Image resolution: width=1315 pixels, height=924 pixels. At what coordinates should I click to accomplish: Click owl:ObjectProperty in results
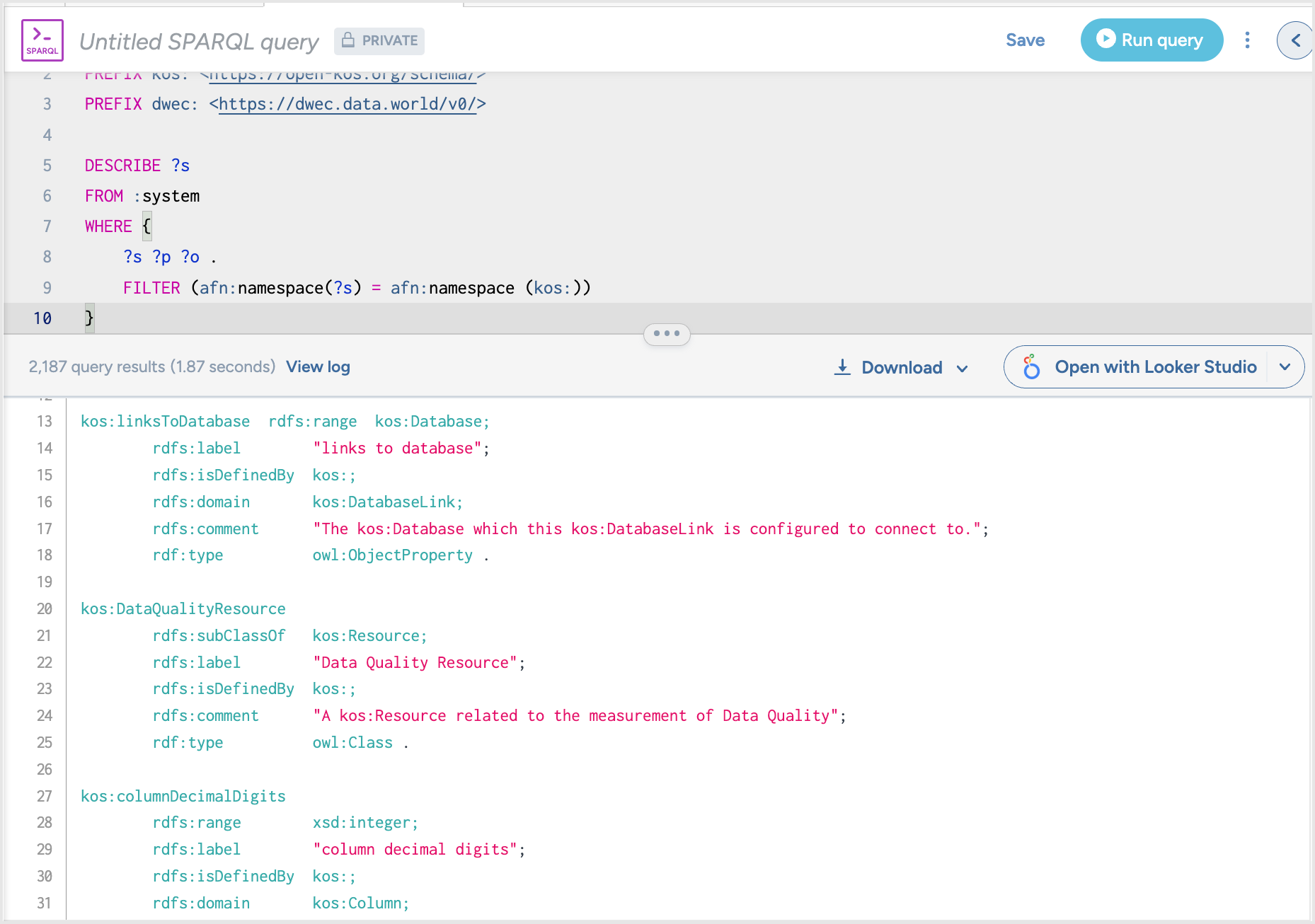(393, 555)
